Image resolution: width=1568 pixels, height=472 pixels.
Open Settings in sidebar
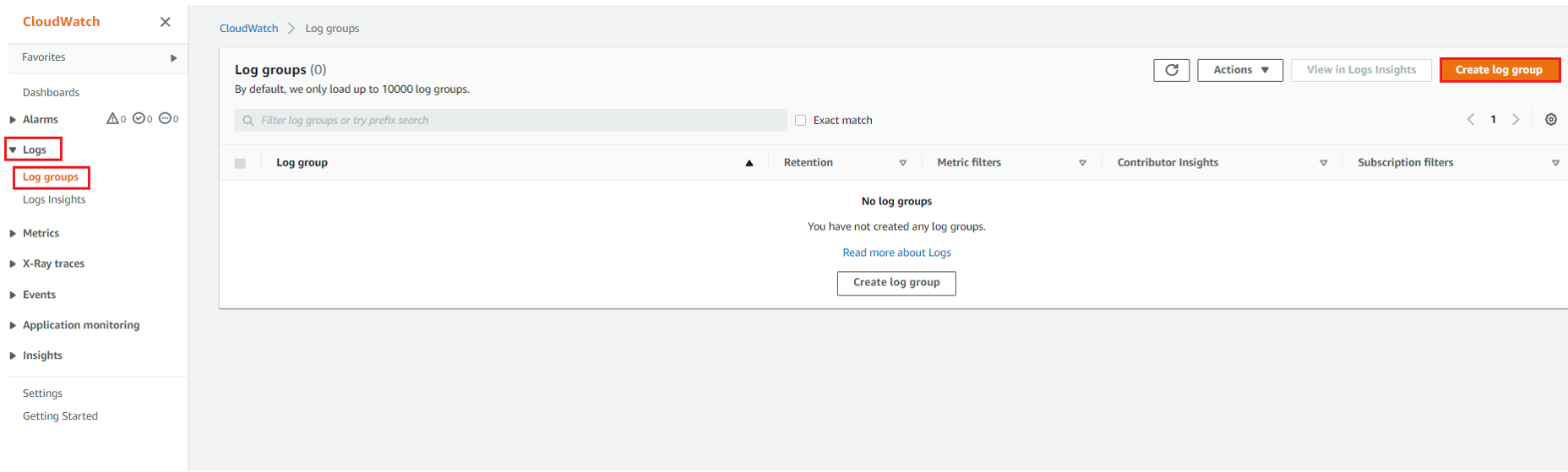coord(42,393)
